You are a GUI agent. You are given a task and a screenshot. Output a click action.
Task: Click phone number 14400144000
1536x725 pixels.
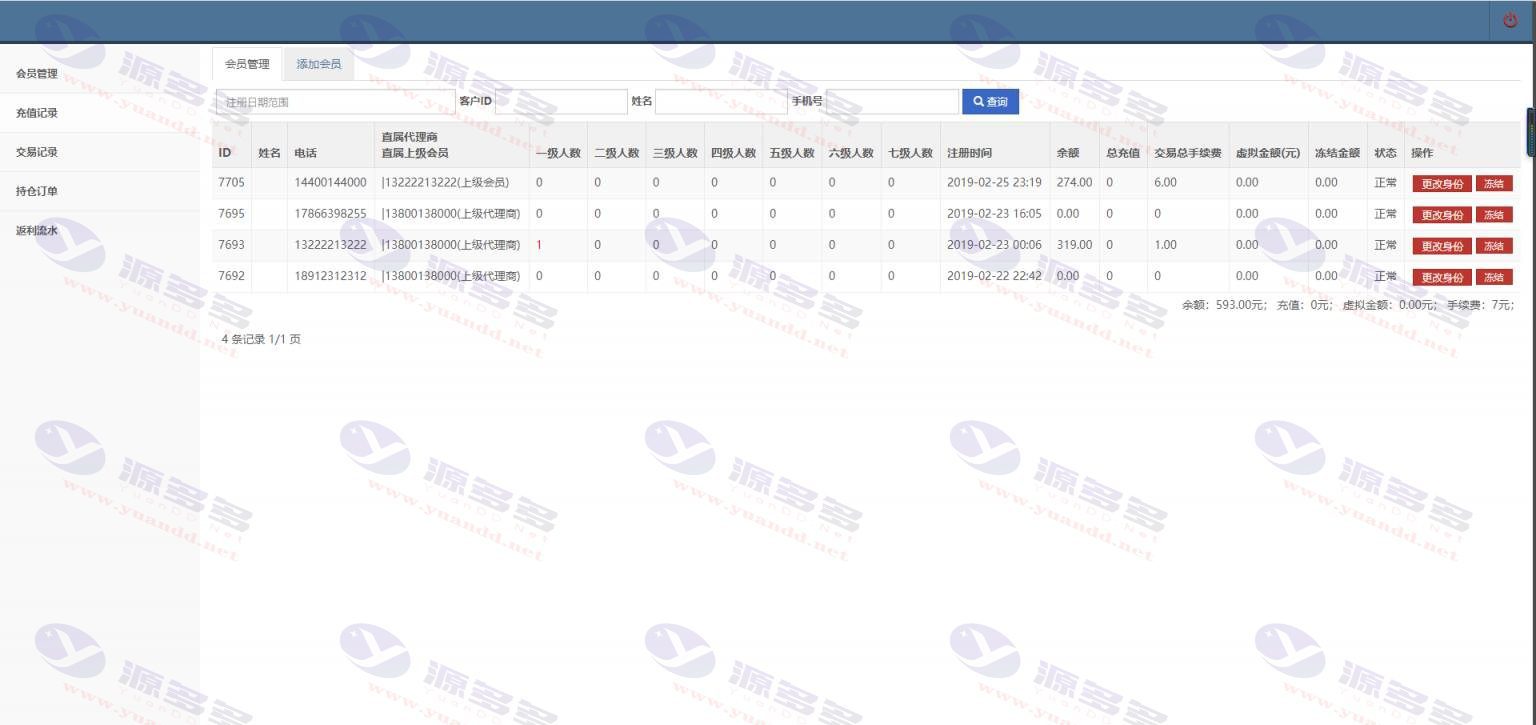point(330,183)
